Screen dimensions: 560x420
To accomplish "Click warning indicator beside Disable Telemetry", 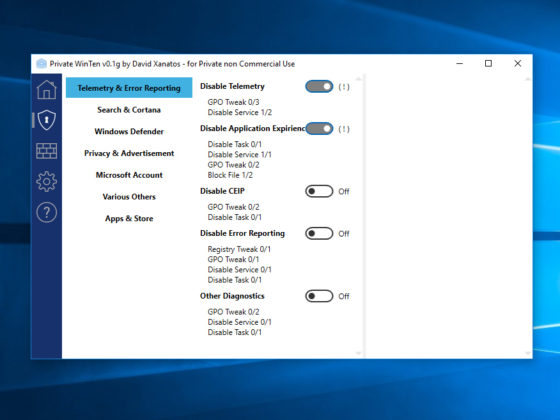I will pyautogui.click(x=344, y=87).
